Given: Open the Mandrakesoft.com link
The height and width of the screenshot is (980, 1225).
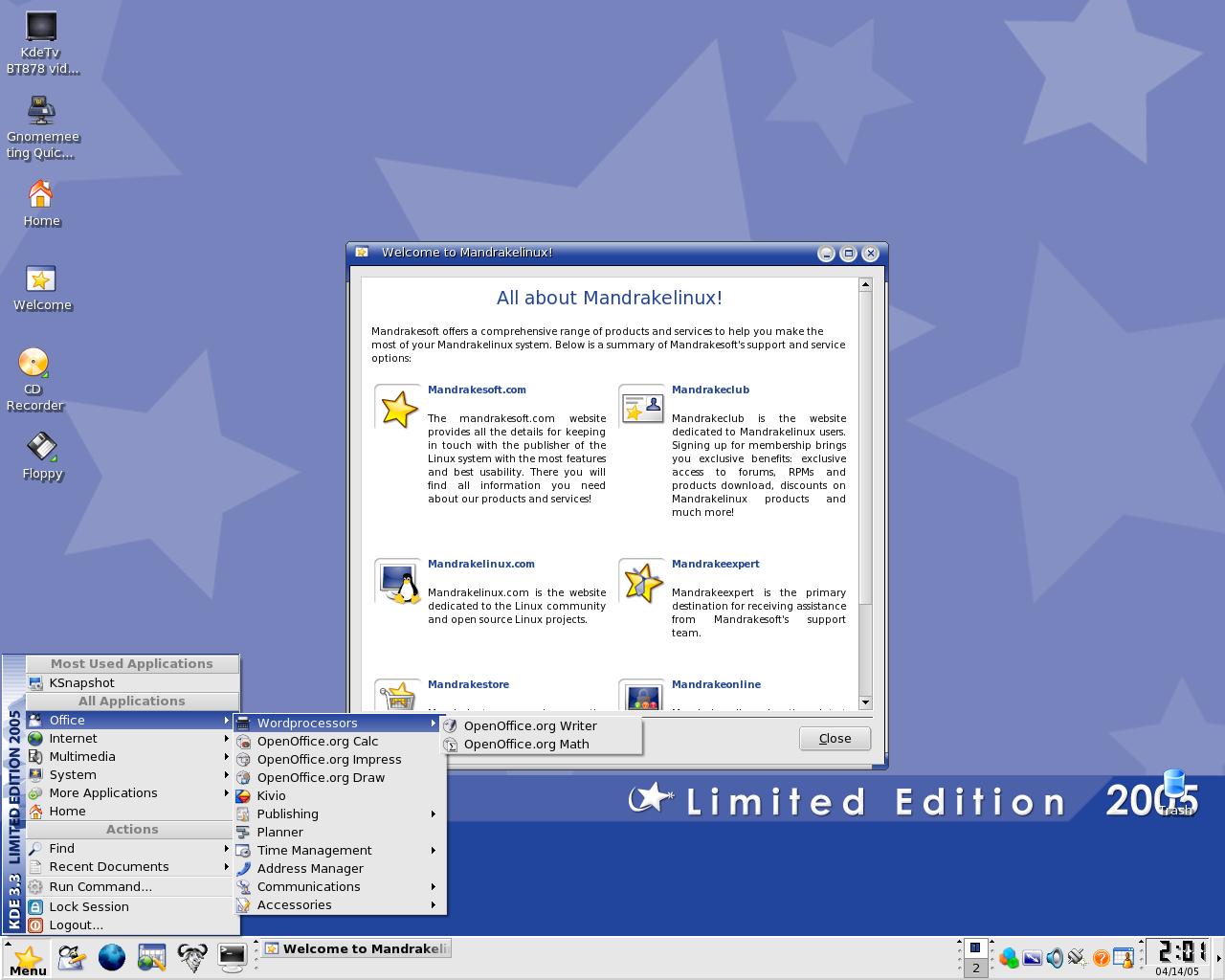Looking at the screenshot, I should (x=477, y=390).
